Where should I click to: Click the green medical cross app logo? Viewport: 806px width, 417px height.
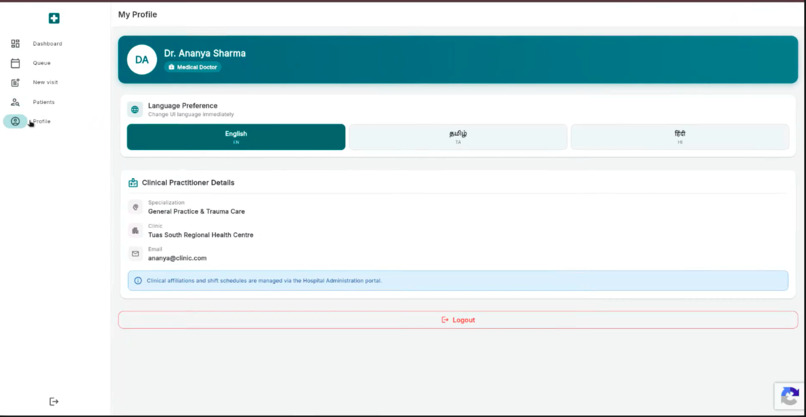click(54, 19)
